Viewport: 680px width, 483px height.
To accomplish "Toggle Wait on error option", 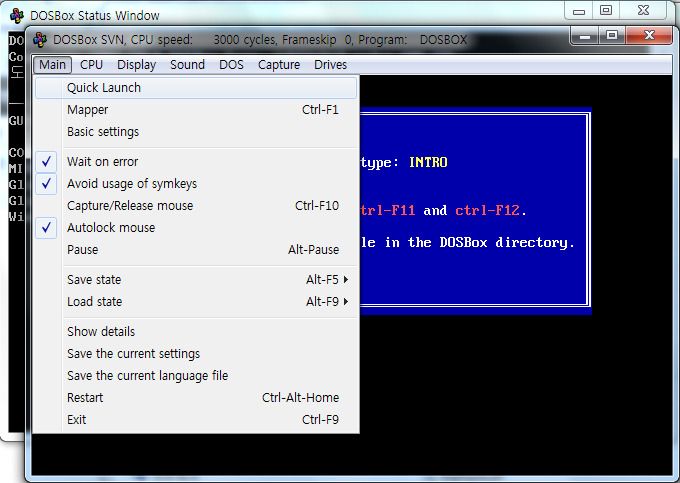I will [x=196, y=162].
